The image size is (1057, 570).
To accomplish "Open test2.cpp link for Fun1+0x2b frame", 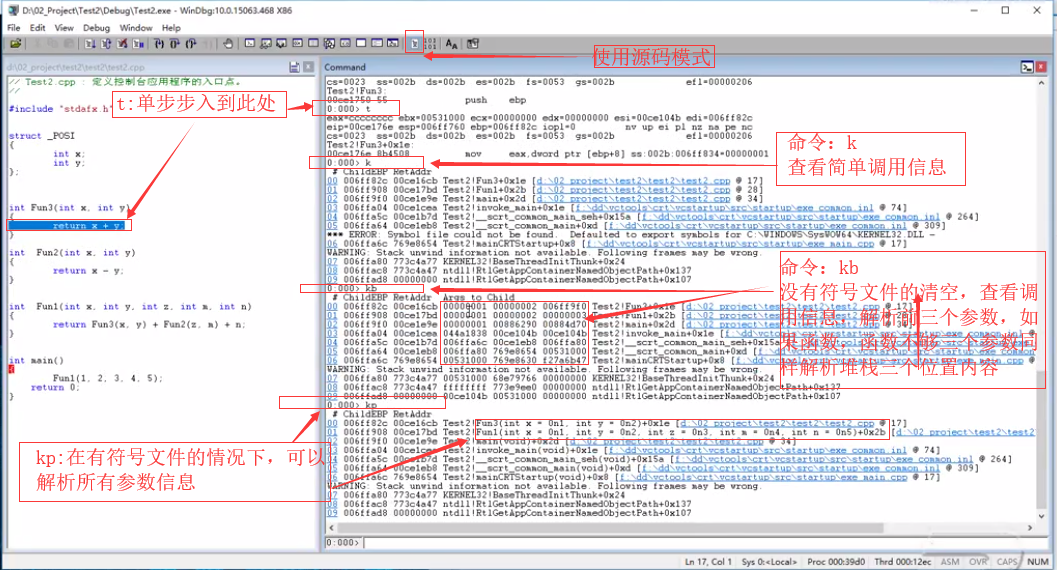I will coord(633,190).
